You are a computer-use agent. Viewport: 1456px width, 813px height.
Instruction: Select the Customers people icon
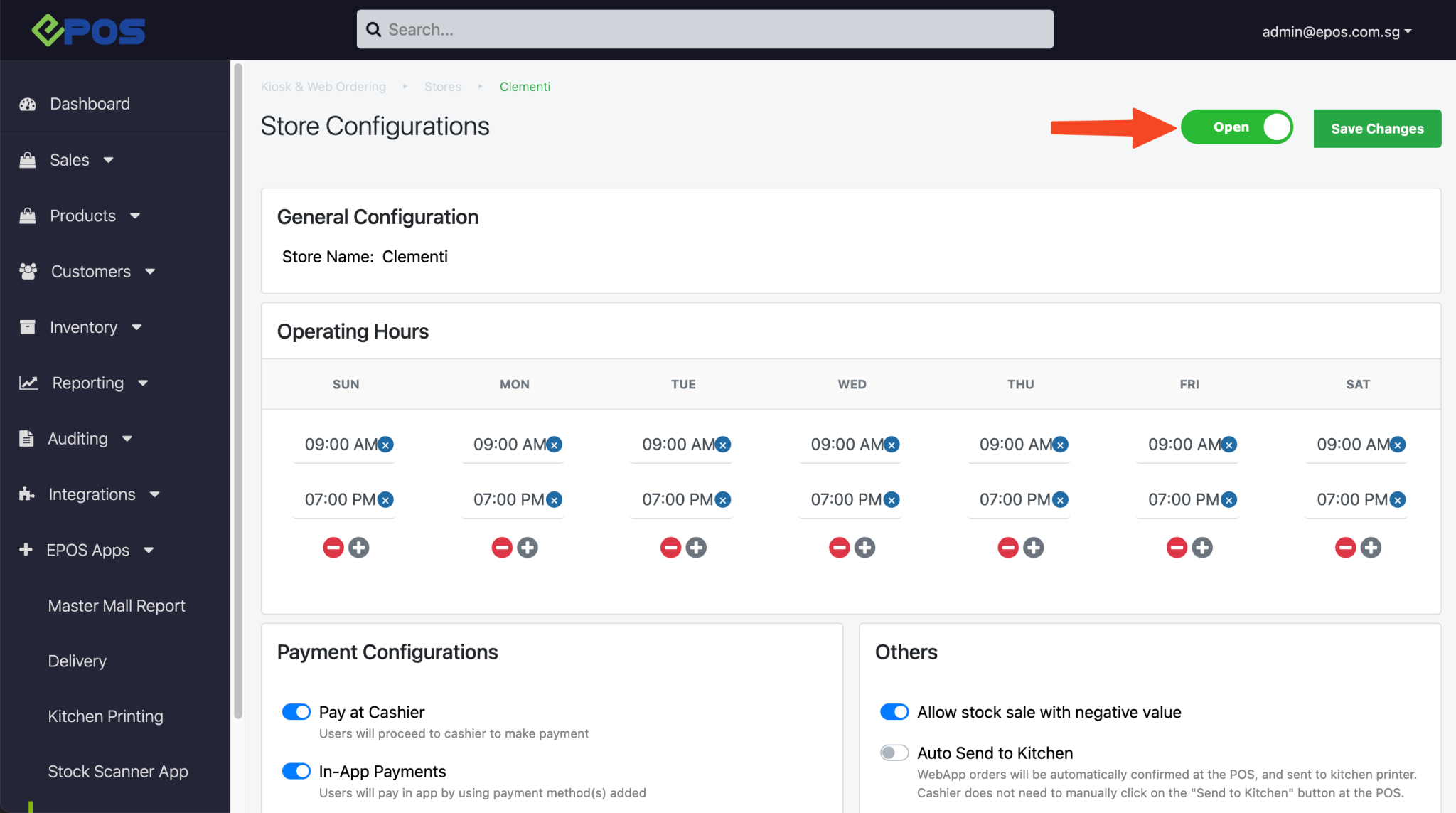[28, 271]
